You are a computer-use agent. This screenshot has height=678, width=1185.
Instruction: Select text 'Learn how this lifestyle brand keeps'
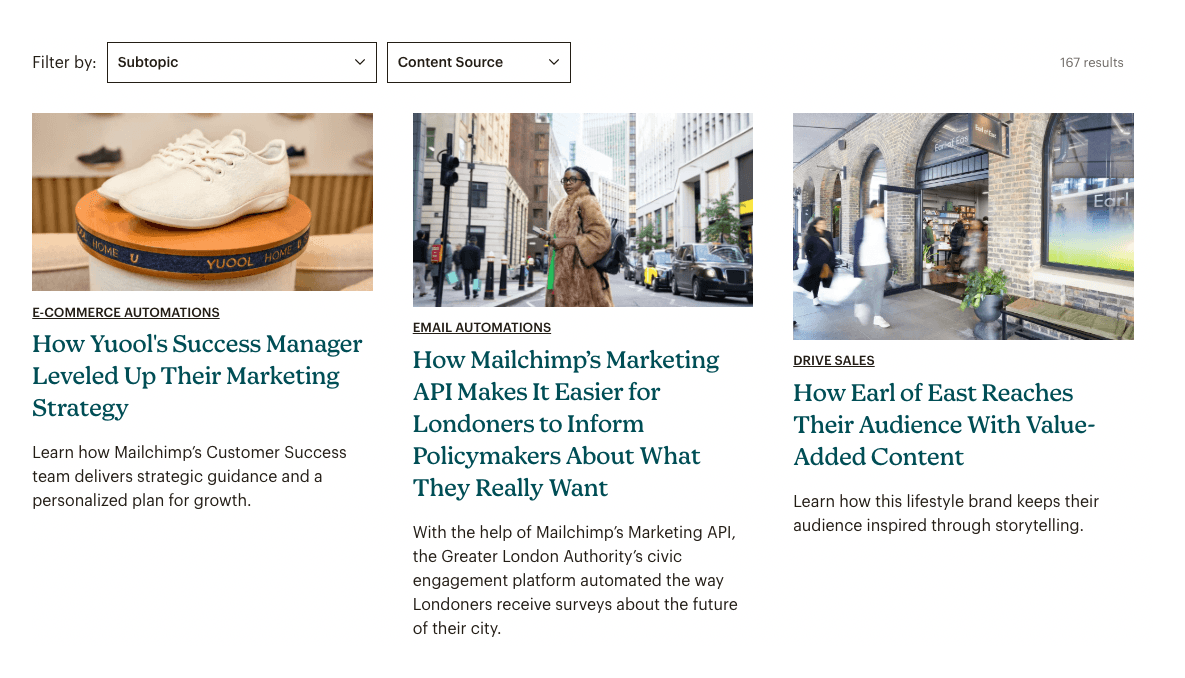coord(926,502)
